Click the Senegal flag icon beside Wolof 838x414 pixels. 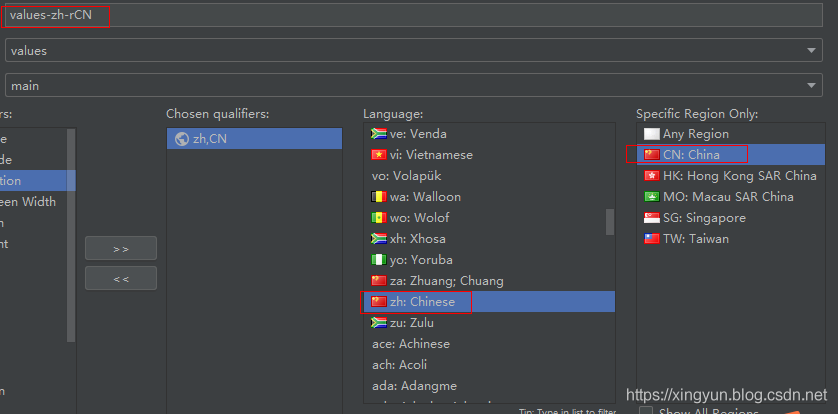(x=379, y=218)
